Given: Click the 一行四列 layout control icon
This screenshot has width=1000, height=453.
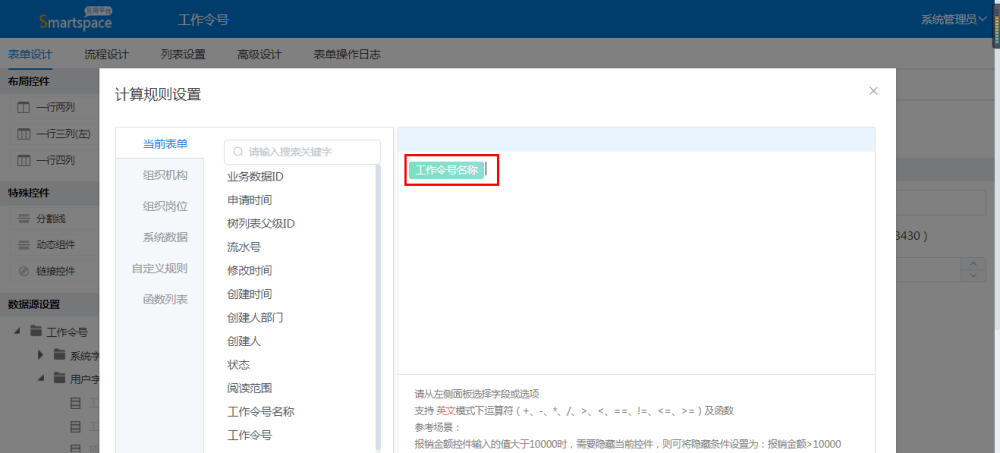Looking at the screenshot, I should point(24,160).
